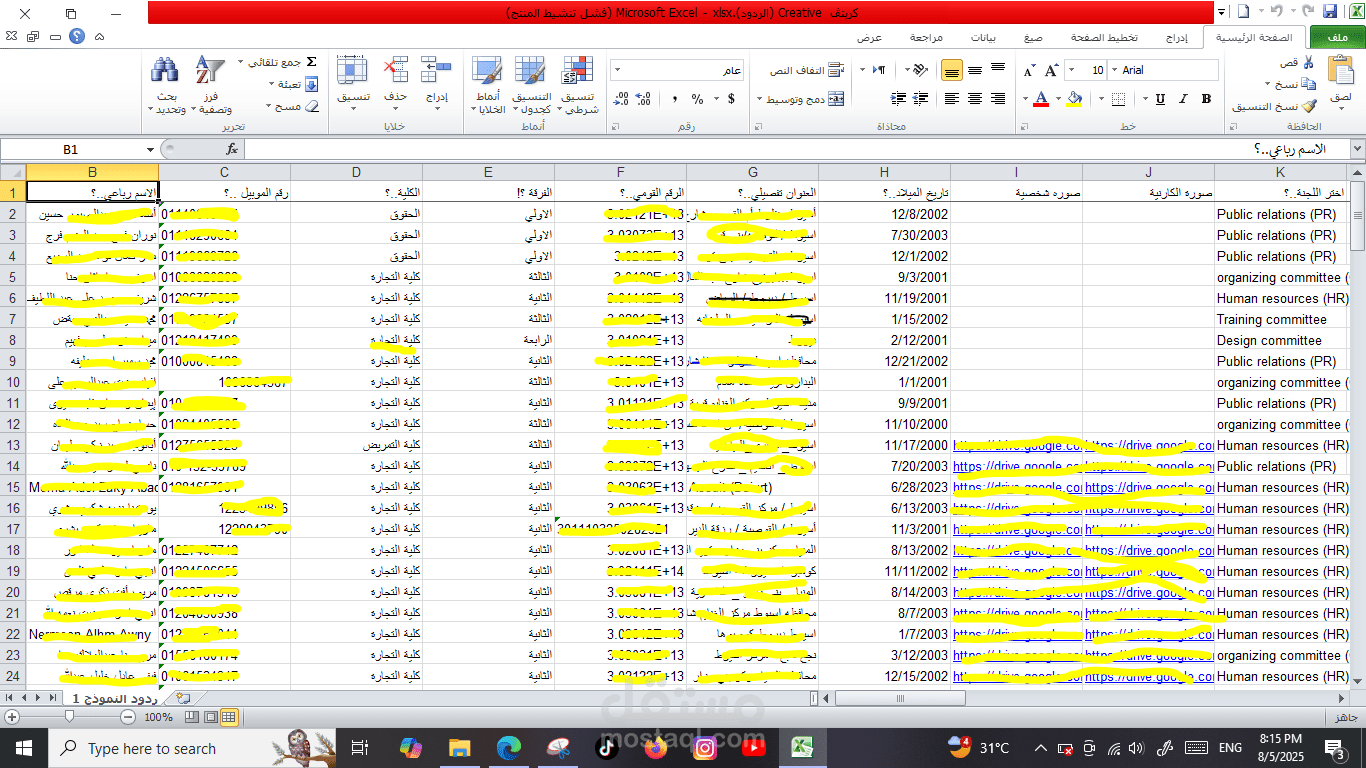This screenshot has width=1366, height=768.
Task: Open the Data ribbon tab (بيانات)
Action: pos(983,37)
